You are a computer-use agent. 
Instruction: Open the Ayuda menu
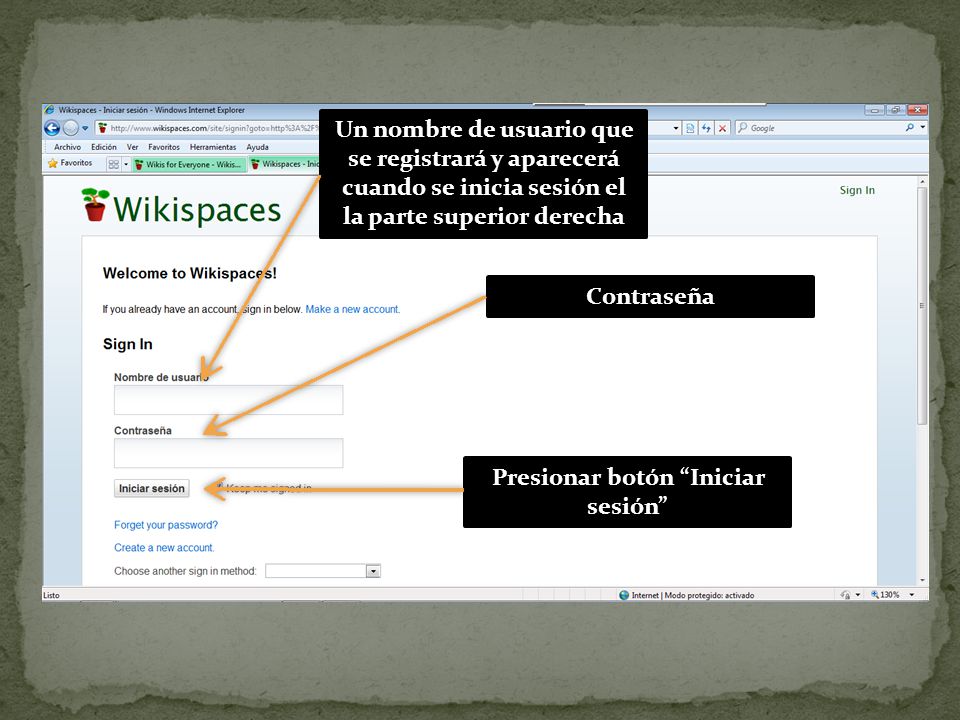click(x=257, y=147)
